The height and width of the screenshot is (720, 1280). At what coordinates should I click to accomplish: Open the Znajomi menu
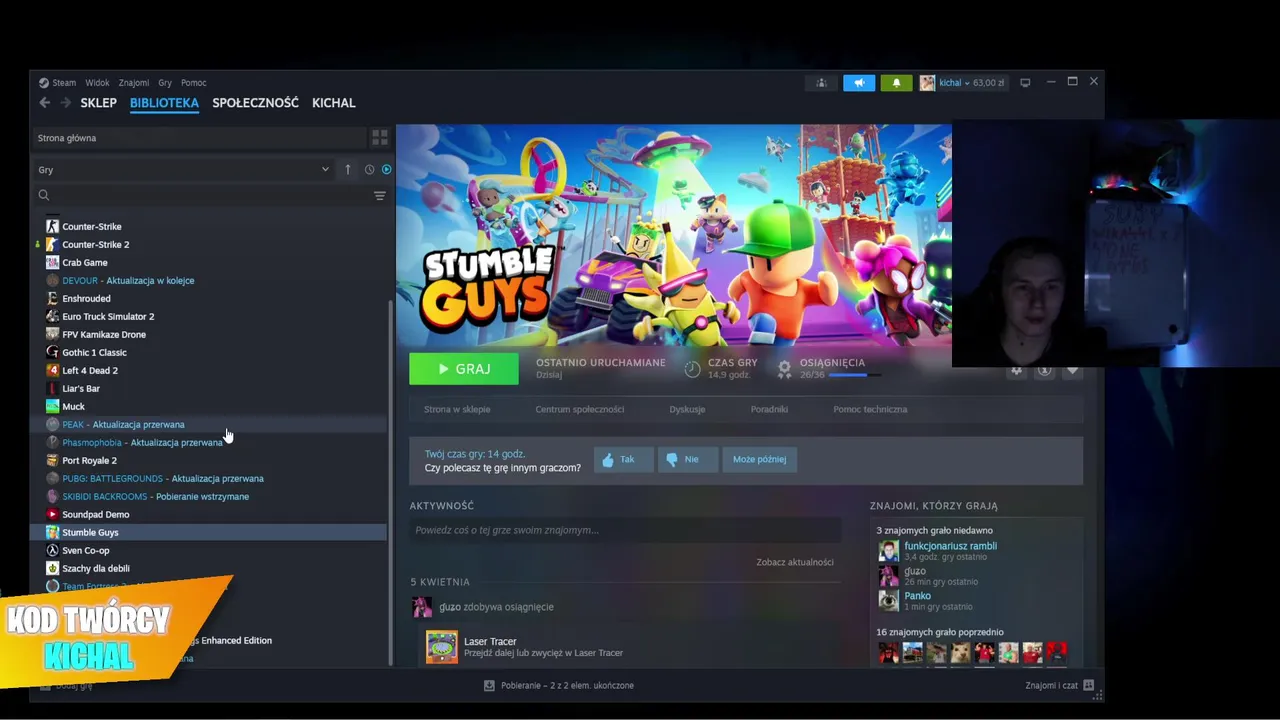[134, 83]
